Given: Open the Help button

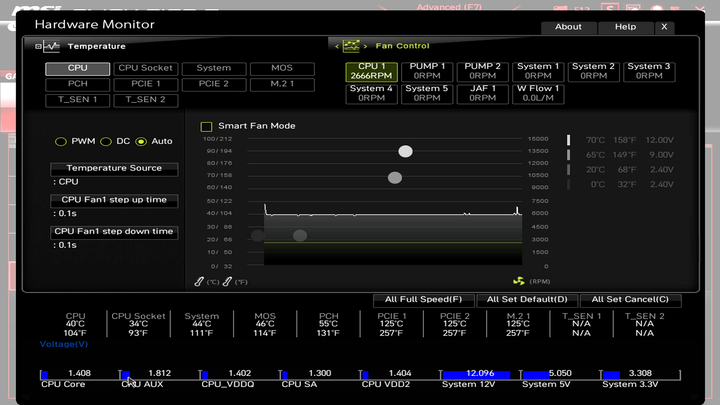Looking at the screenshot, I should 625,27.
